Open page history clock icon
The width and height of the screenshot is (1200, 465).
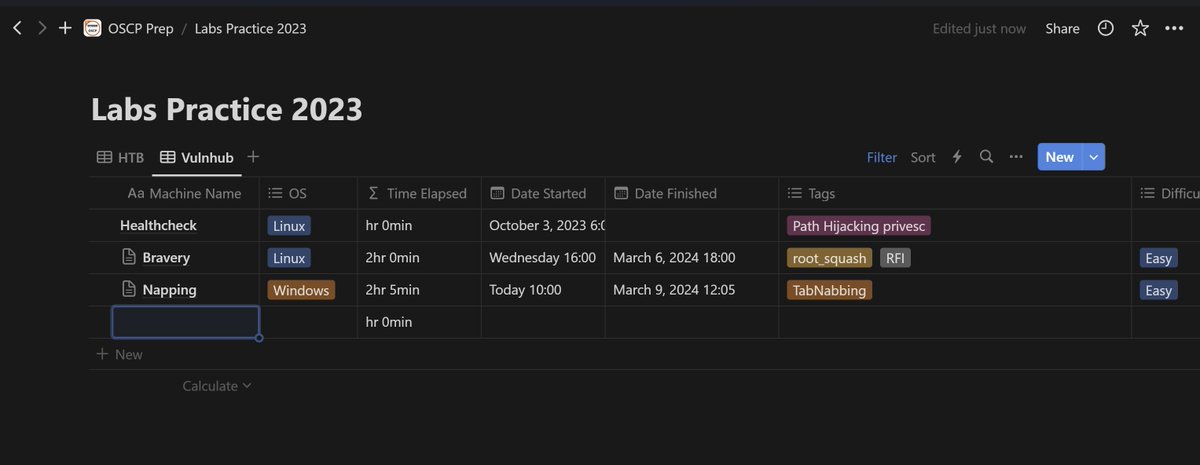[x=1105, y=29]
